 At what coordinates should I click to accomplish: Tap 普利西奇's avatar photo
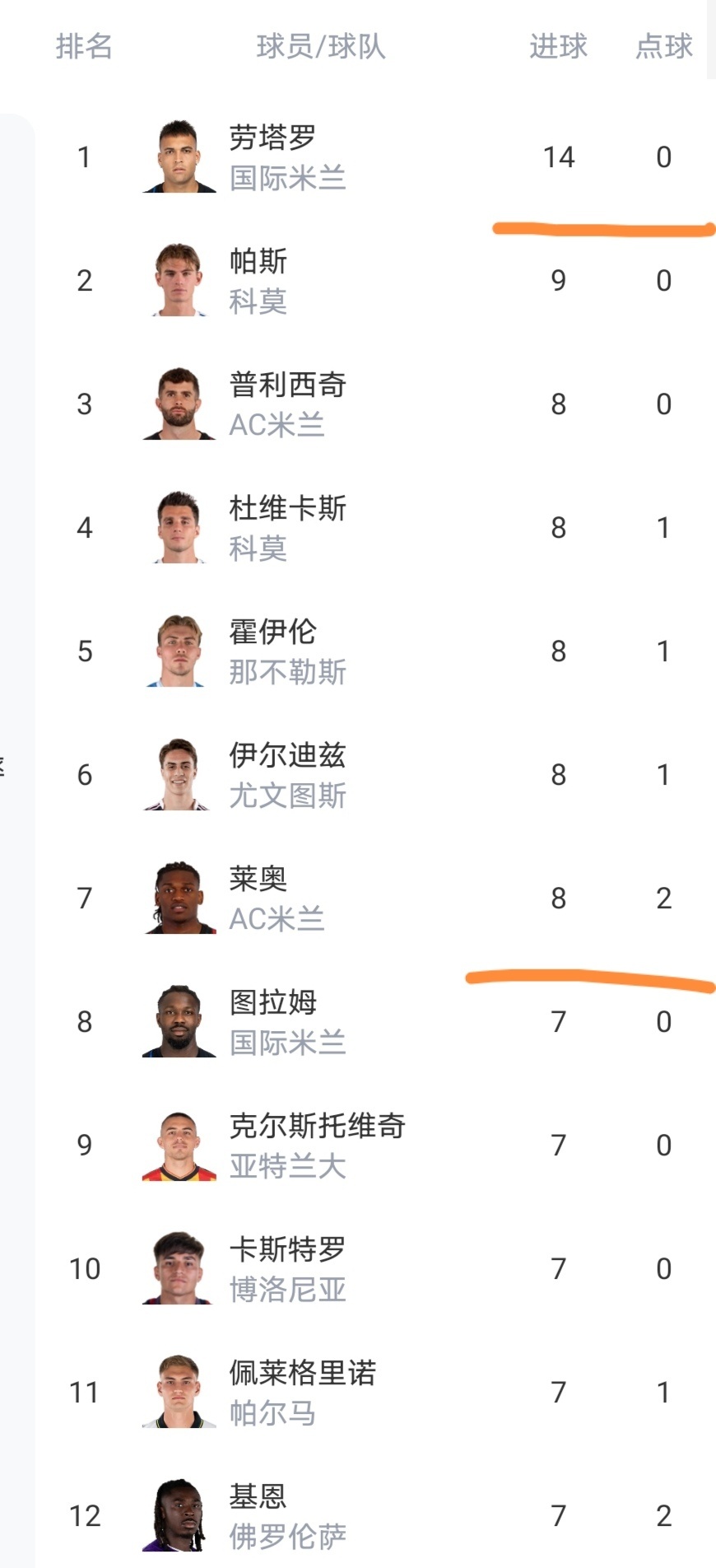click(x=179, y=404)
